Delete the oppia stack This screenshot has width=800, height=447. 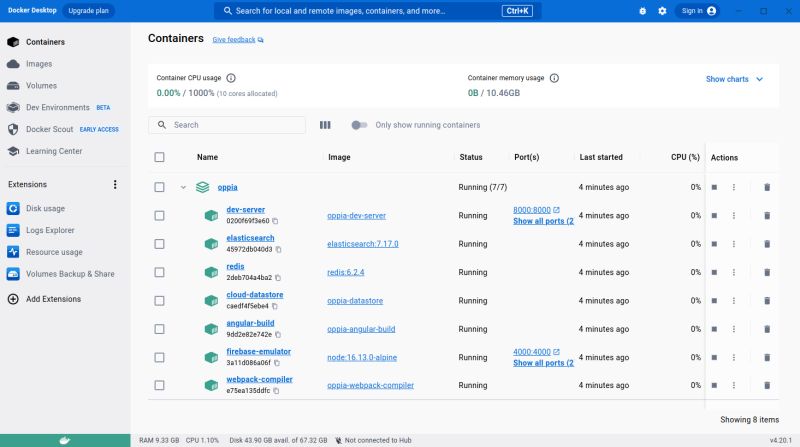pos(767,187)
